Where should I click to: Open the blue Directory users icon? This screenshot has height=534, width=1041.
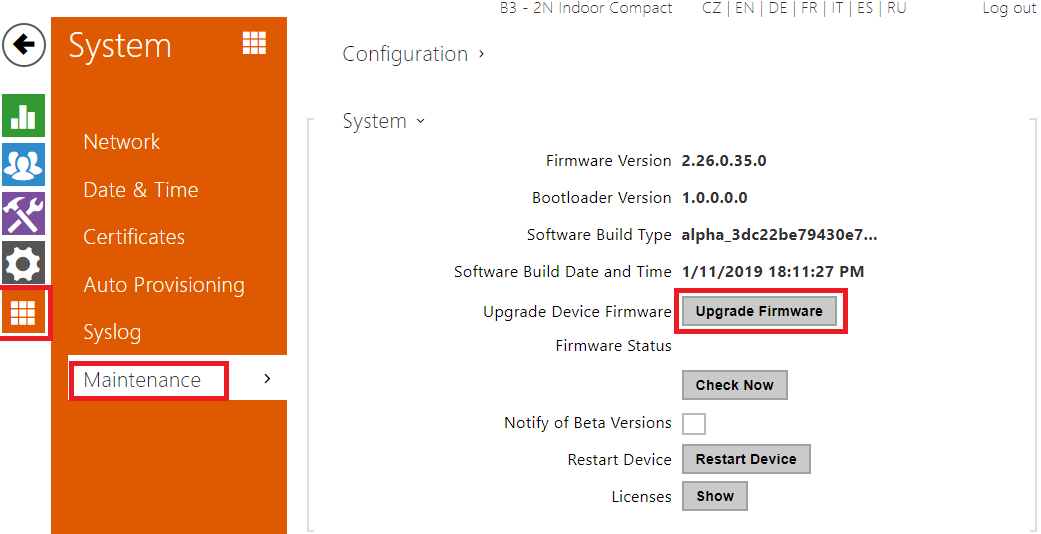point(23,164)
